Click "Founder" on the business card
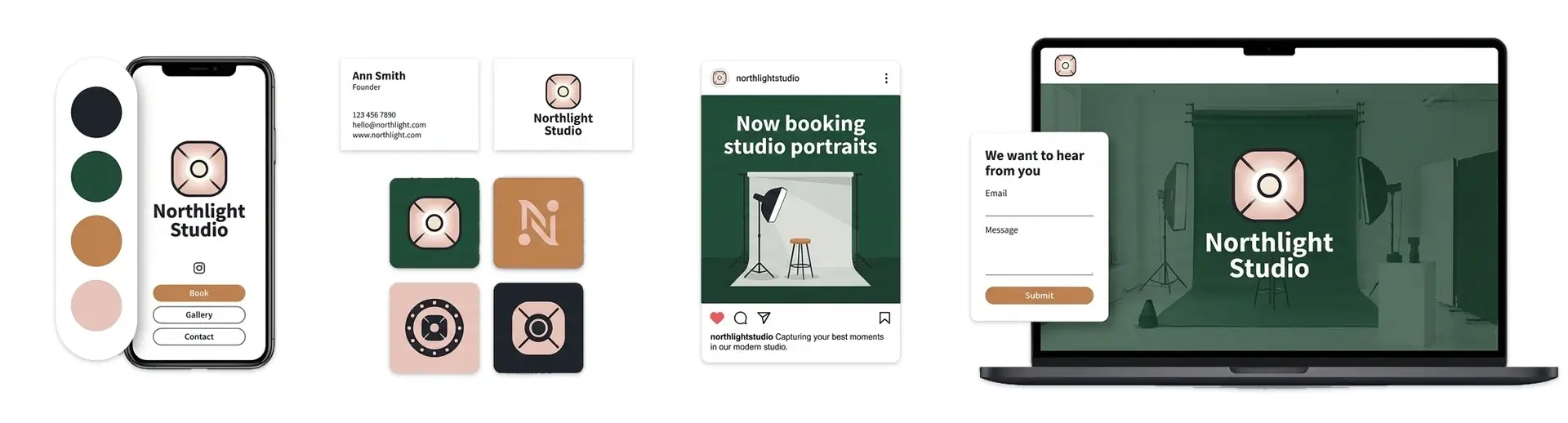The image size is (1568, 423). tap(367, 87)
